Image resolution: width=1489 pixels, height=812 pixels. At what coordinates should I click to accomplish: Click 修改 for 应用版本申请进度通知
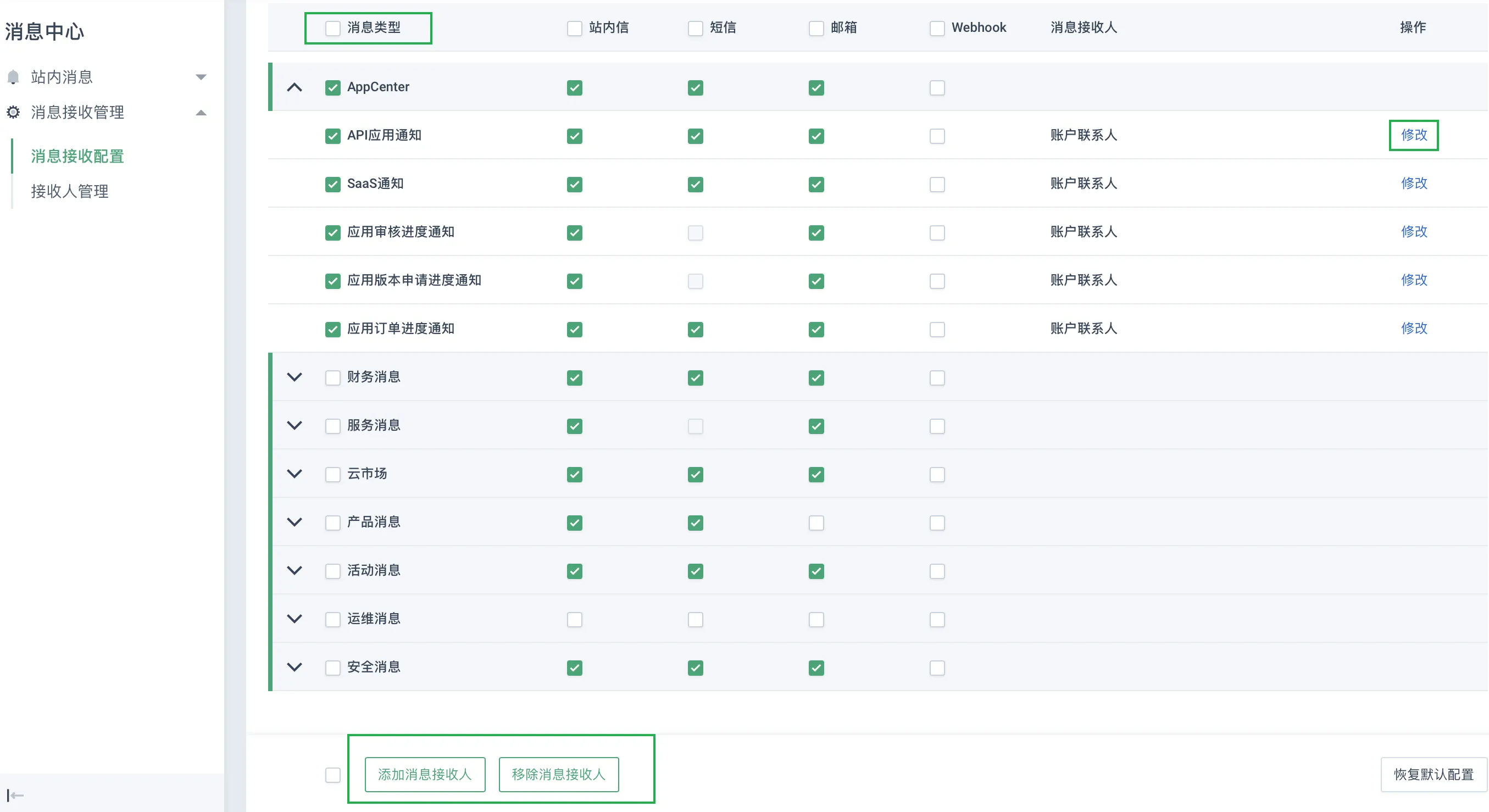pyautogui.click(x=1414, y=280)
